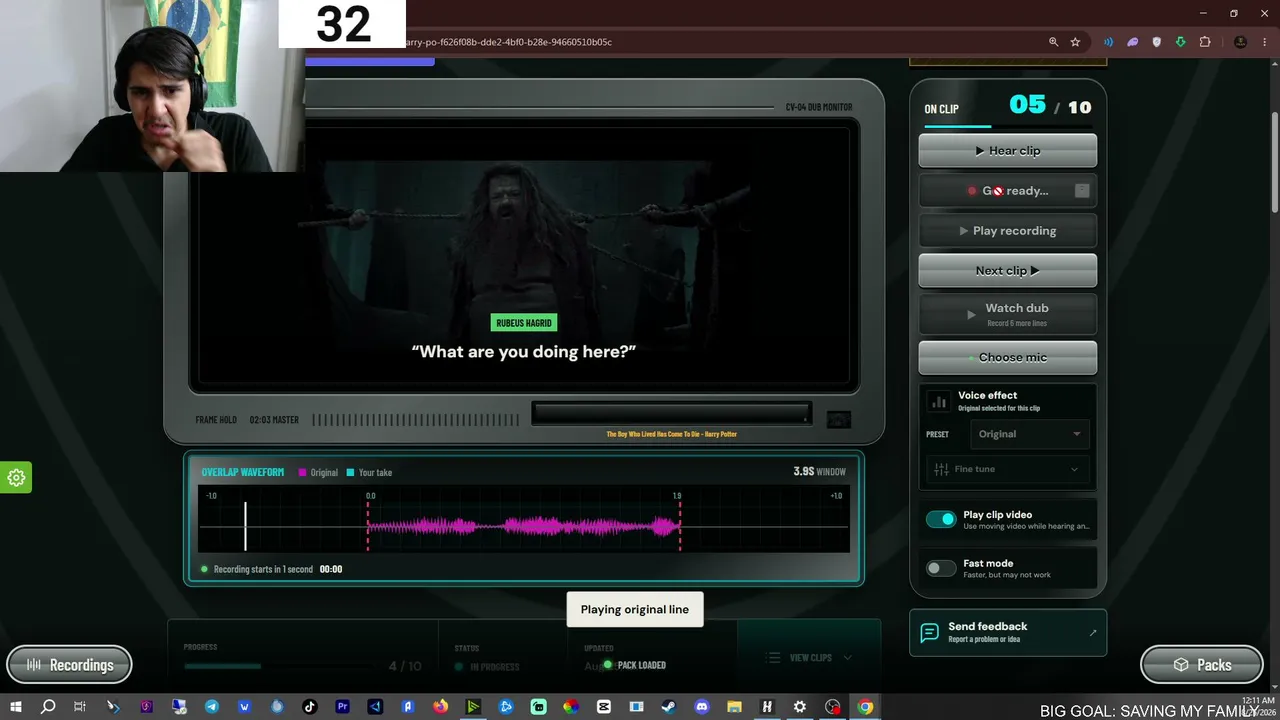Expand the Fine tune section

point(1008,469)
